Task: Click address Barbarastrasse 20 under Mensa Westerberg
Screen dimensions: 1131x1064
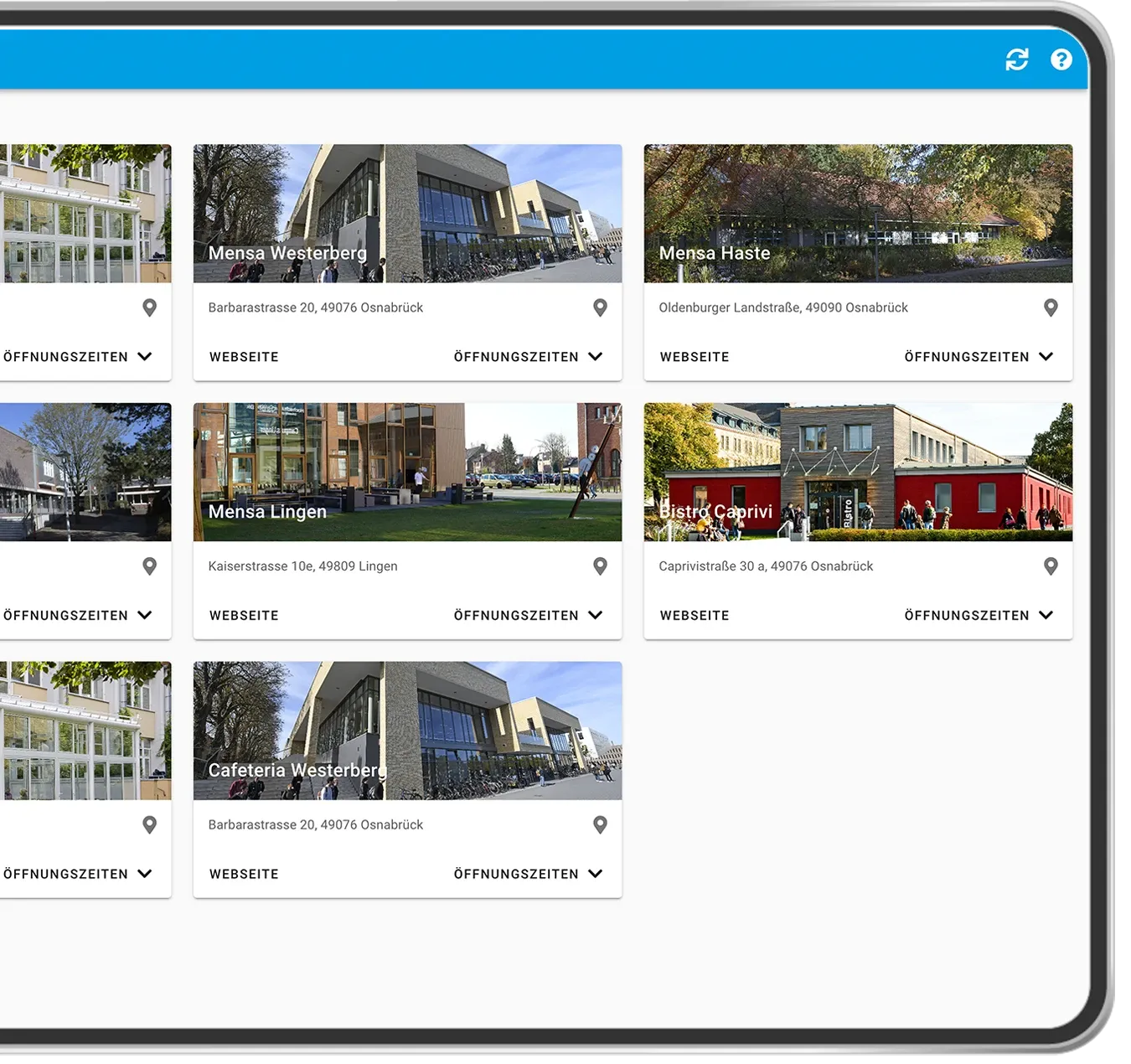Action: 316,307
